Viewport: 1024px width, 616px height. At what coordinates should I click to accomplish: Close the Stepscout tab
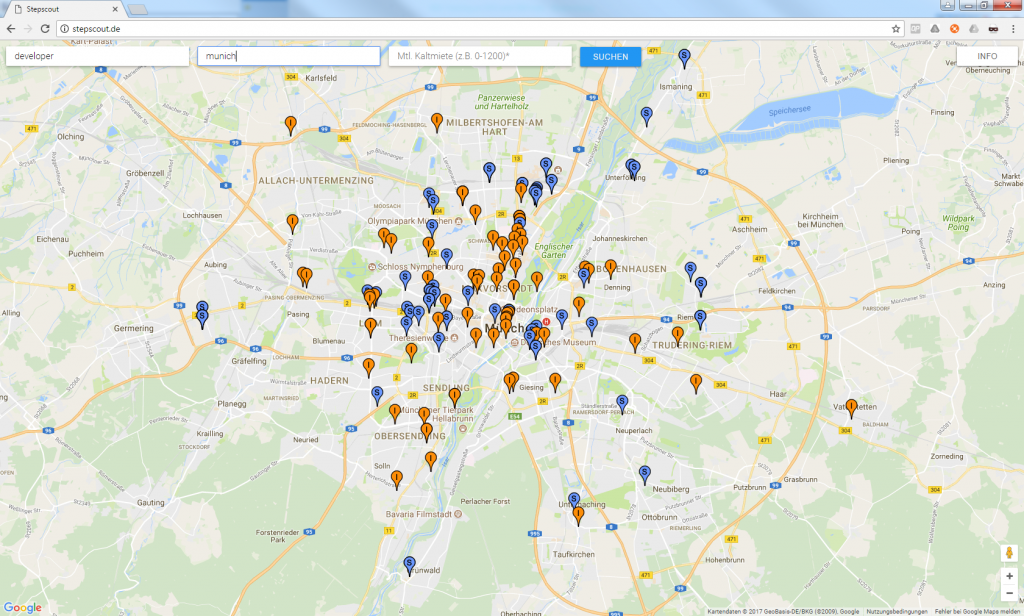coord(115,9)
